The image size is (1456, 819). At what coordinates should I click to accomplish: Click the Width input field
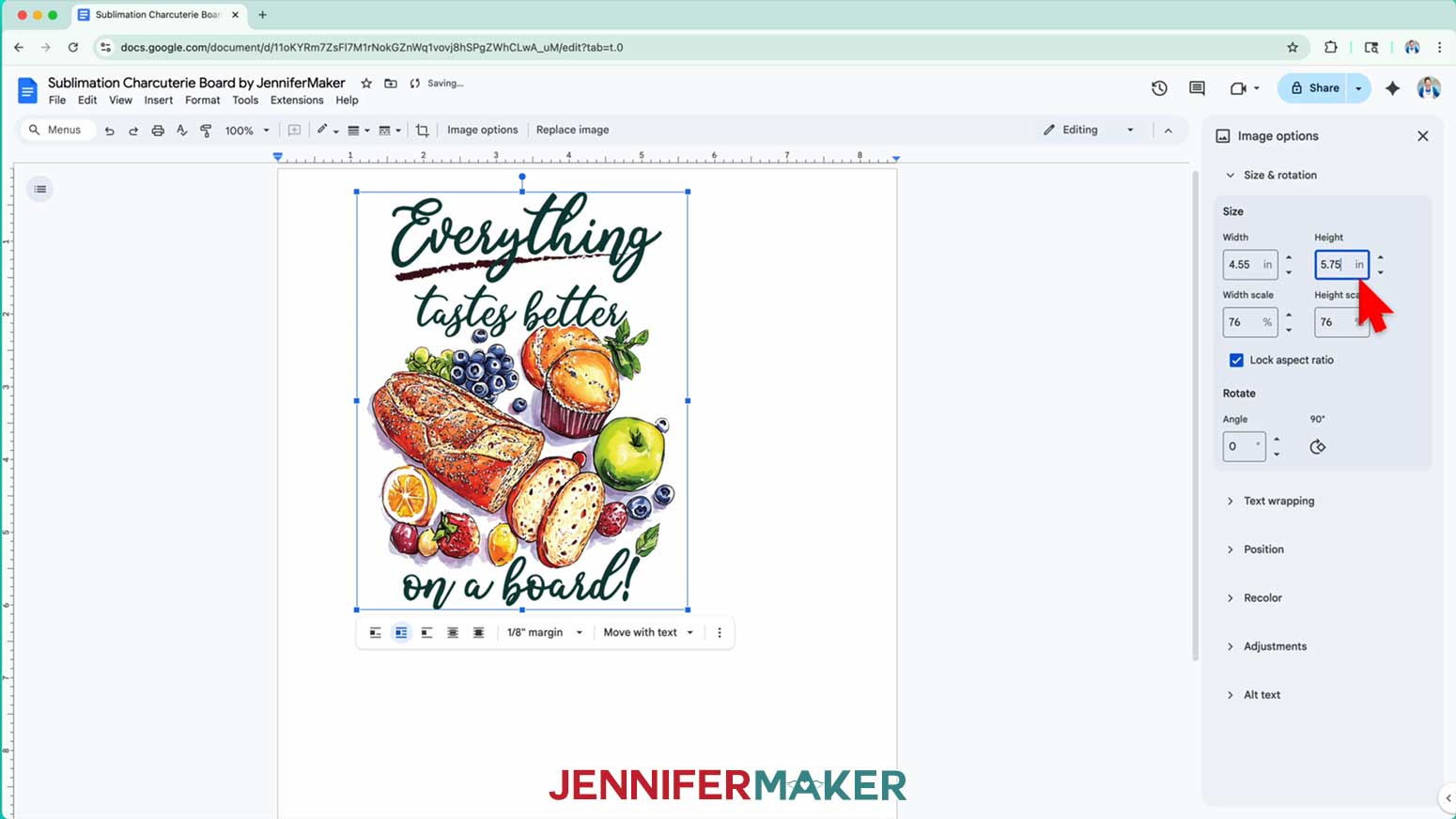1249,265
